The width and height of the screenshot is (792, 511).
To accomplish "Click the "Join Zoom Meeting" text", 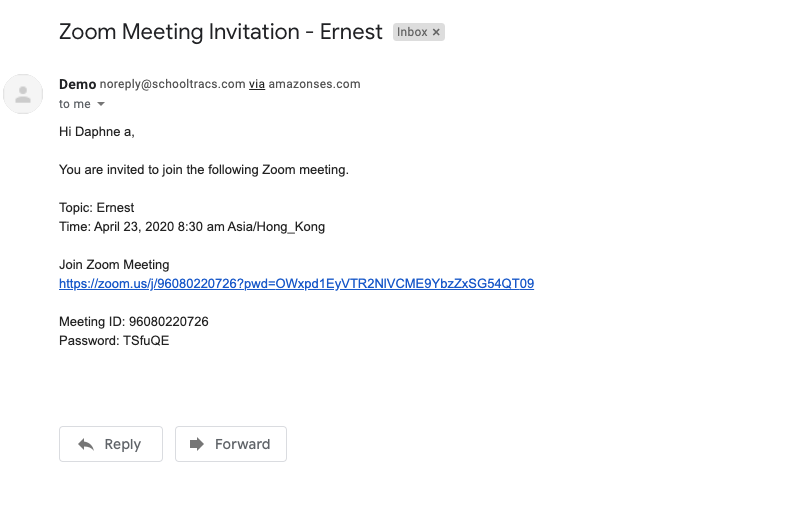I will coord(114,265).
